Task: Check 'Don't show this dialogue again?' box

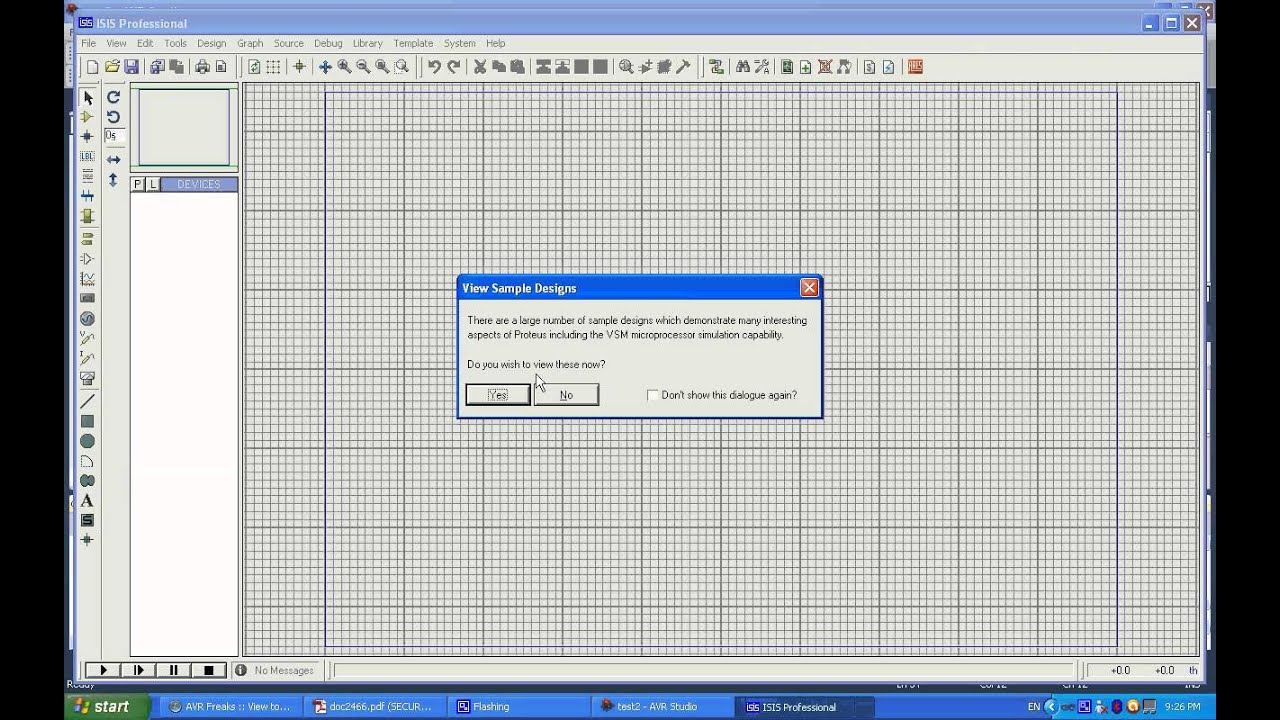Action: [653, 395]
